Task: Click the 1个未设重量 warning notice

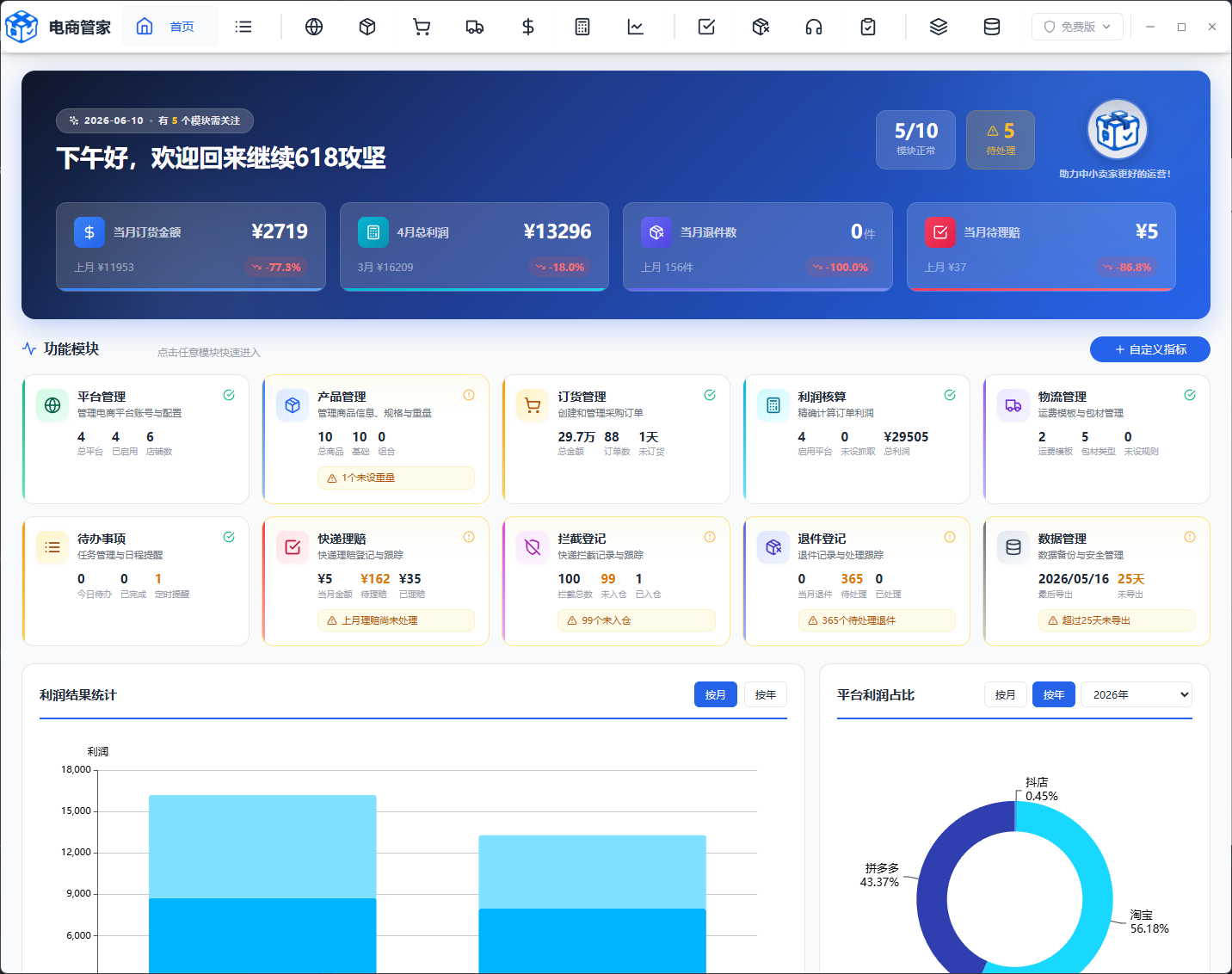Action: [x=396, y=478]
